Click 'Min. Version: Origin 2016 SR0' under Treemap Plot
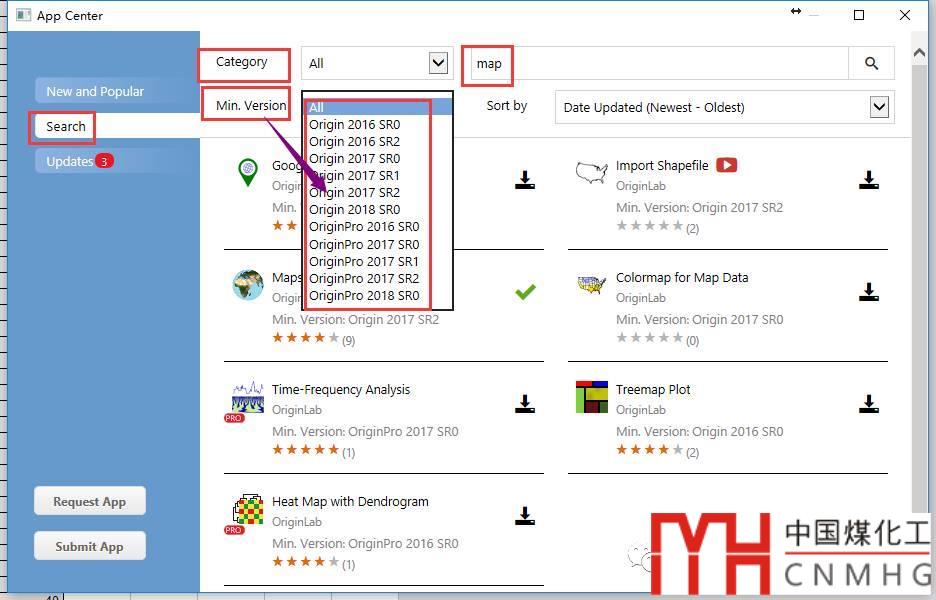Image resolution: width=936 pixels, height=600 pixels. click(700, 432)
